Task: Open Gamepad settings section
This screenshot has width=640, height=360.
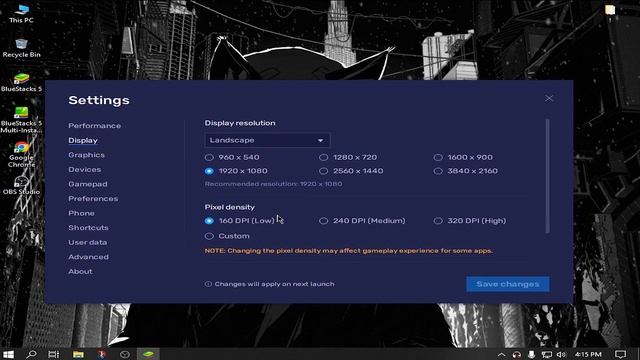Action: 88,184
